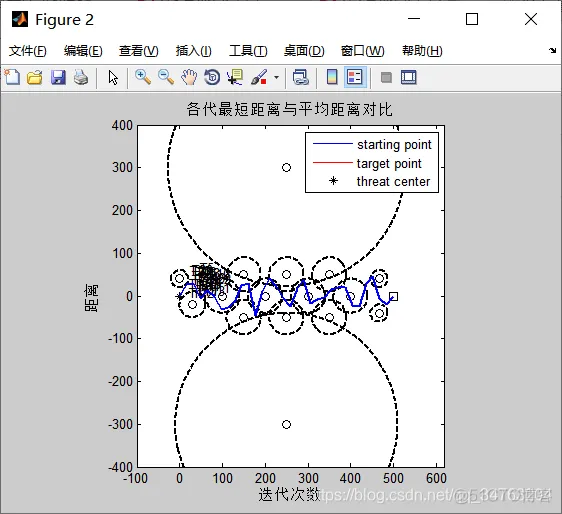Open the 桌面(D) menu

tap(304, 51)
